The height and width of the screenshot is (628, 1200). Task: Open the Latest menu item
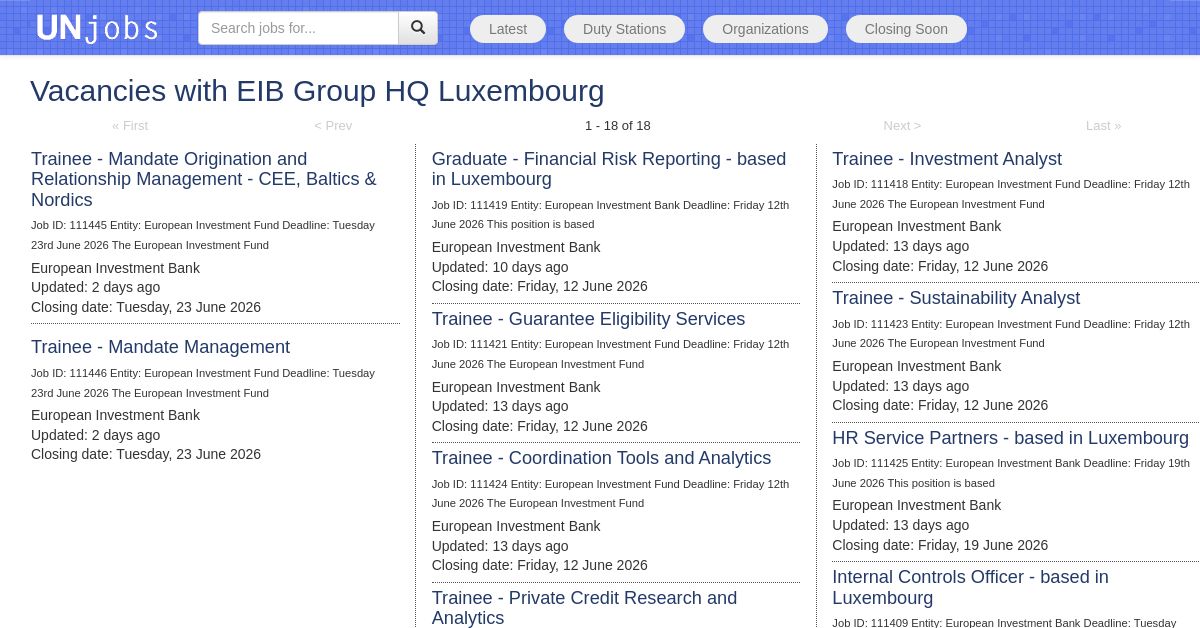pos(508,29)
